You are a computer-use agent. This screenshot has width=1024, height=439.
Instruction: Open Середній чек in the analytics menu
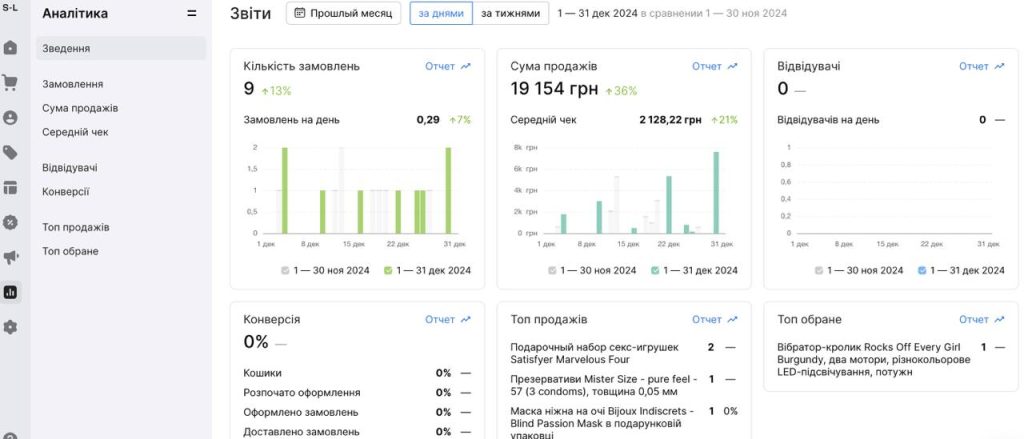point(75,132)
